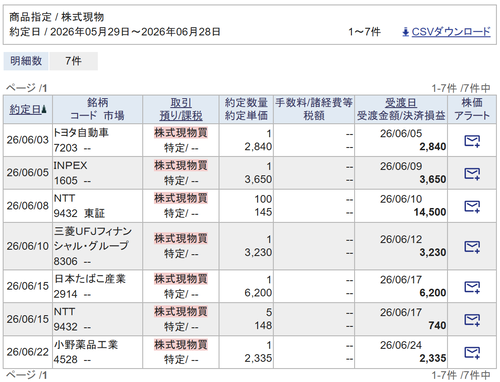Click stock code 4528 in last row
Viewport: 500px width, 382px height.
click(x=66, y=359)
